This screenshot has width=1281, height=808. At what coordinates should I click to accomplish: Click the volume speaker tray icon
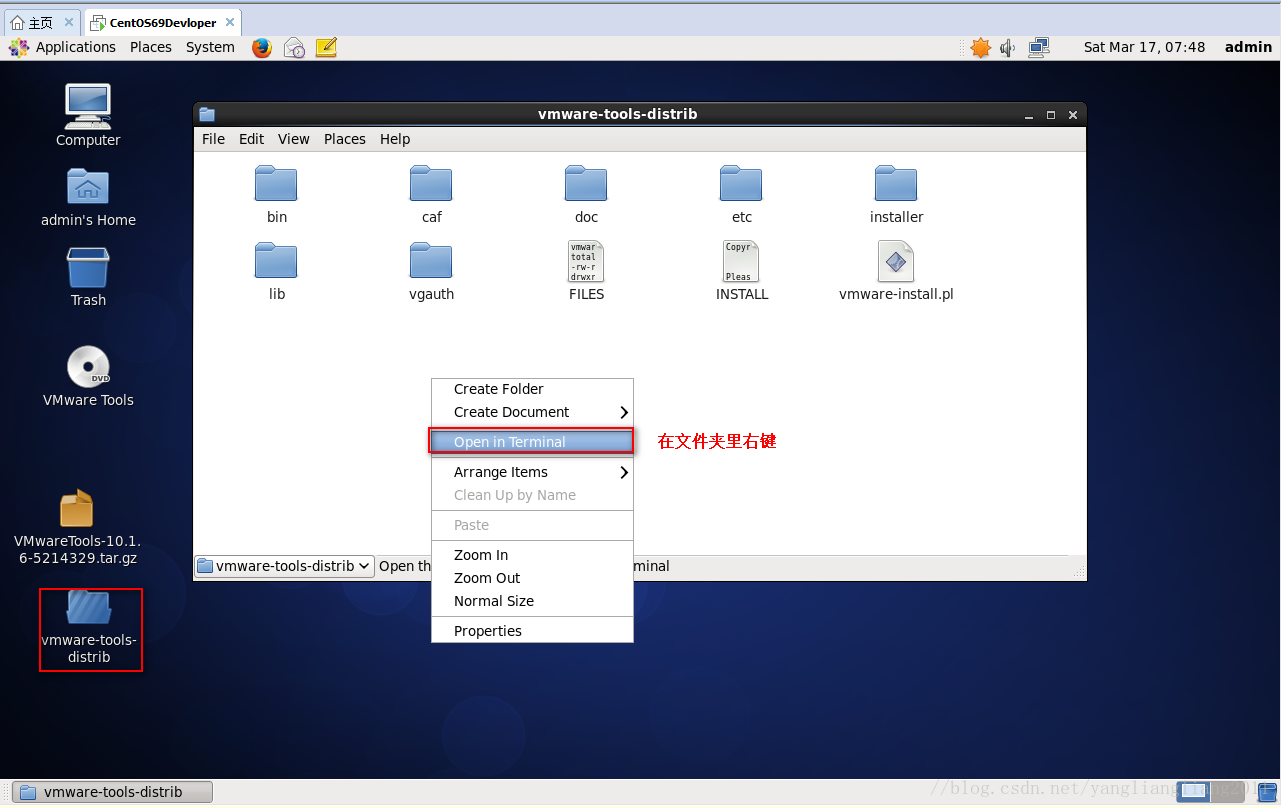click(1008, 47)
